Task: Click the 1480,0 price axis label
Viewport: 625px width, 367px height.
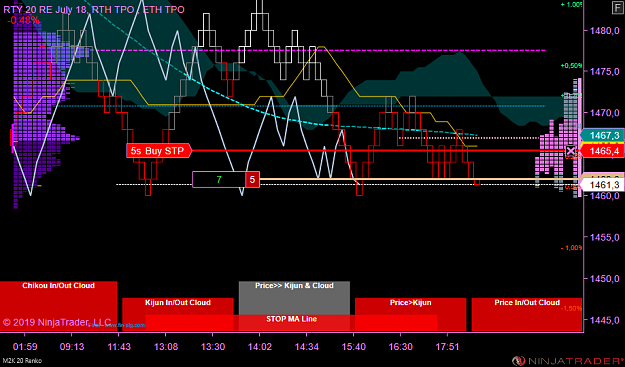Action: (604, 31)
